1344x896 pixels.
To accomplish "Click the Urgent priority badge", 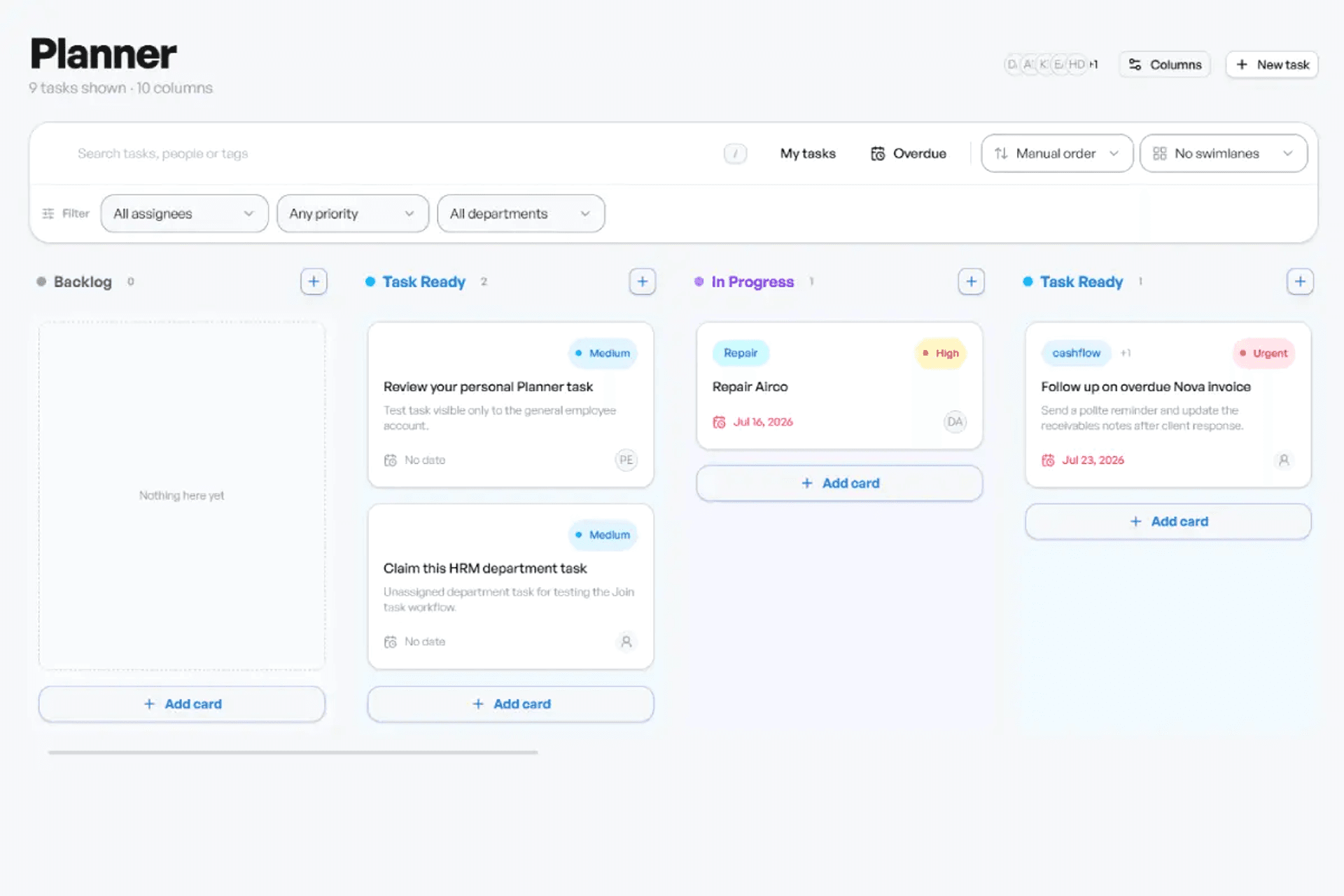I will pyautogui.click(x=1263, y=353).
